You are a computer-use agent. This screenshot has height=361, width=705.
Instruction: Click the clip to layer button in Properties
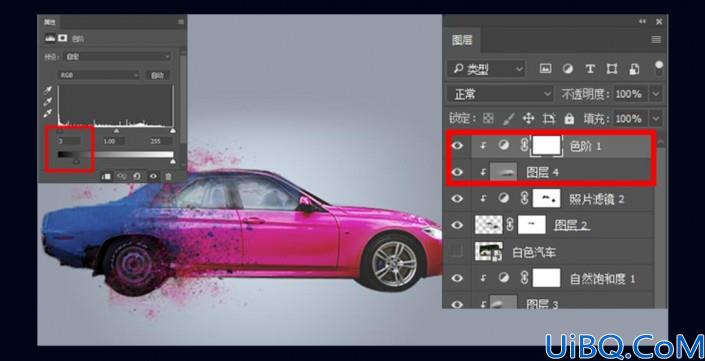click(107, 176)
